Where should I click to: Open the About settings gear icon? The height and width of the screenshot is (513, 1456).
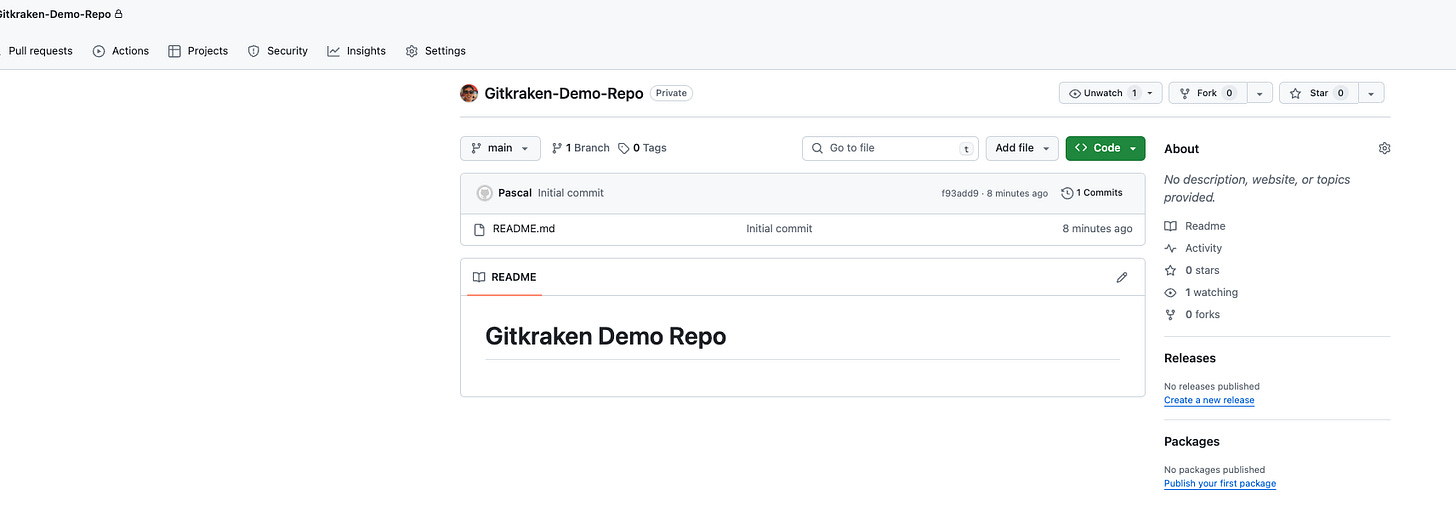coord(1384,148)
